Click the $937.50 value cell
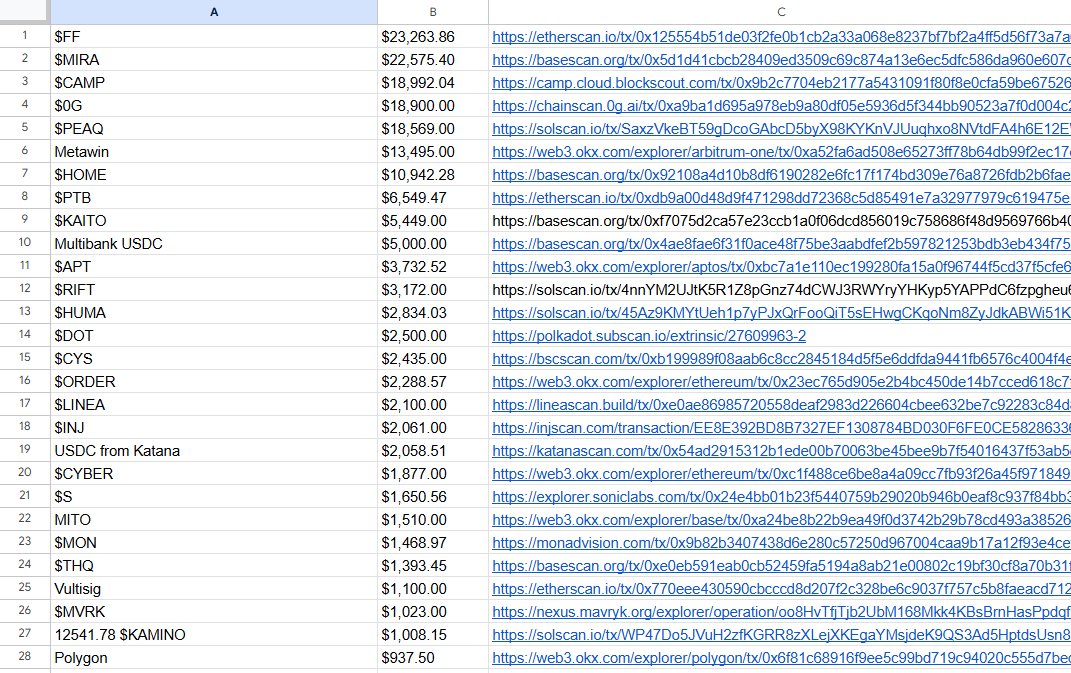Viewport: 1071px width, 673px height. tap(433, 658)
